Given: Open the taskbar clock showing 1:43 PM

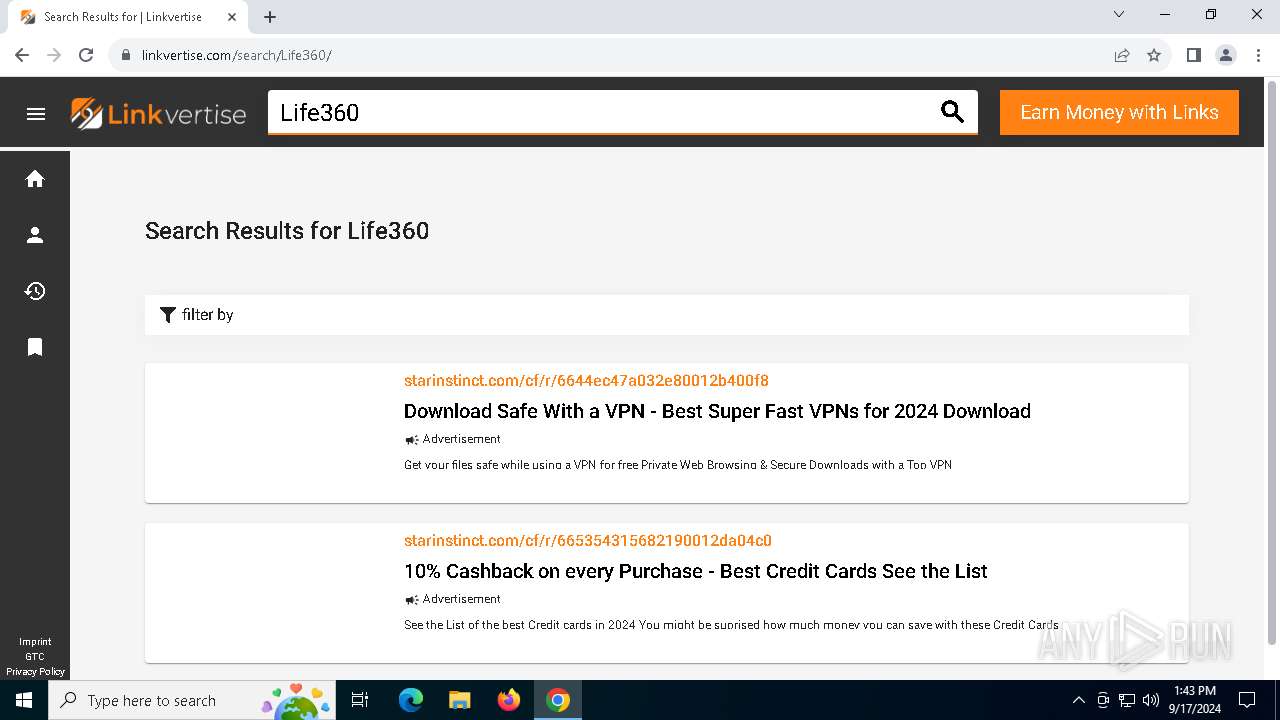Looking at the screenshot, I should coord(1196,700).
